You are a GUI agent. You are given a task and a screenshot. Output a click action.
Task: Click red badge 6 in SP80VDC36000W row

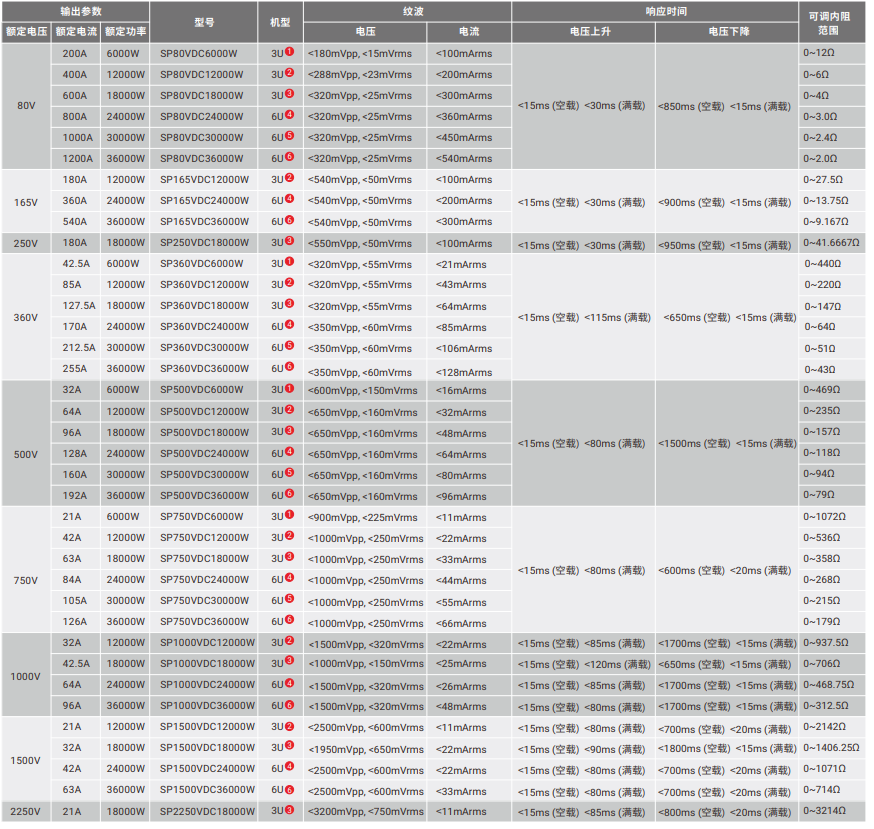[289, 158]
